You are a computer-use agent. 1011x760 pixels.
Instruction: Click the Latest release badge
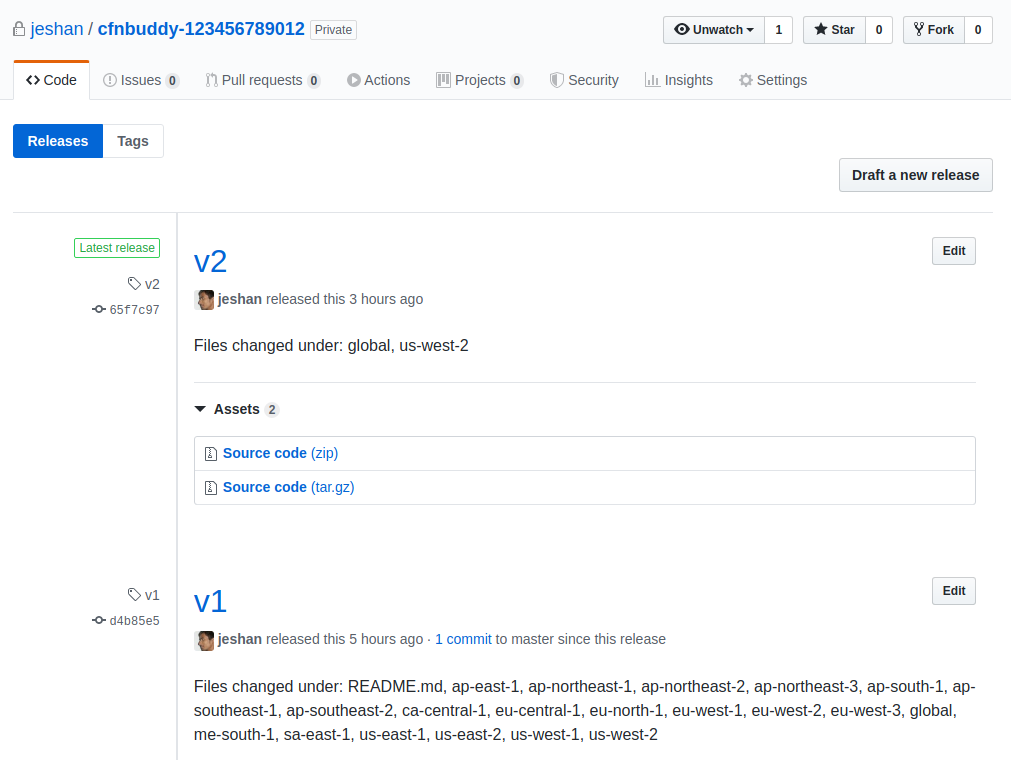[x=117, y=248]
